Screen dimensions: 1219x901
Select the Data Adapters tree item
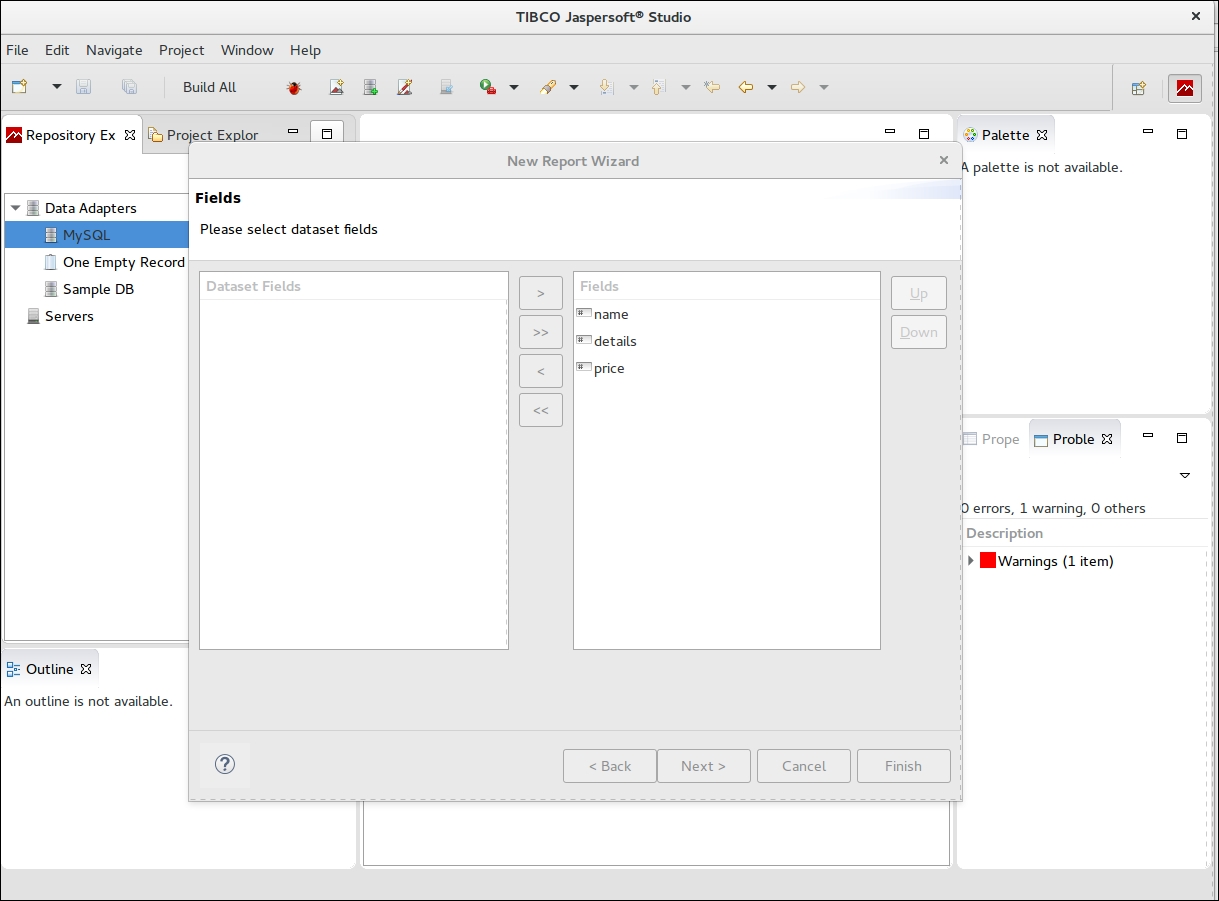(90, 208)
